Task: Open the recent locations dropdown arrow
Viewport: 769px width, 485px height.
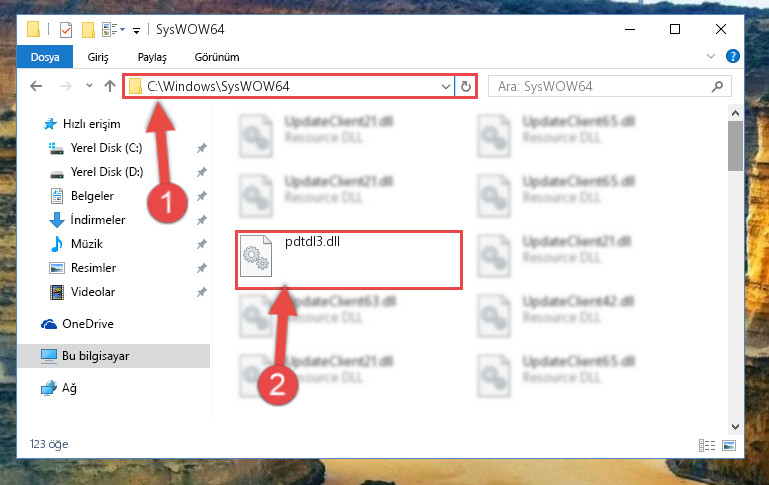Action: pos(89,86)
